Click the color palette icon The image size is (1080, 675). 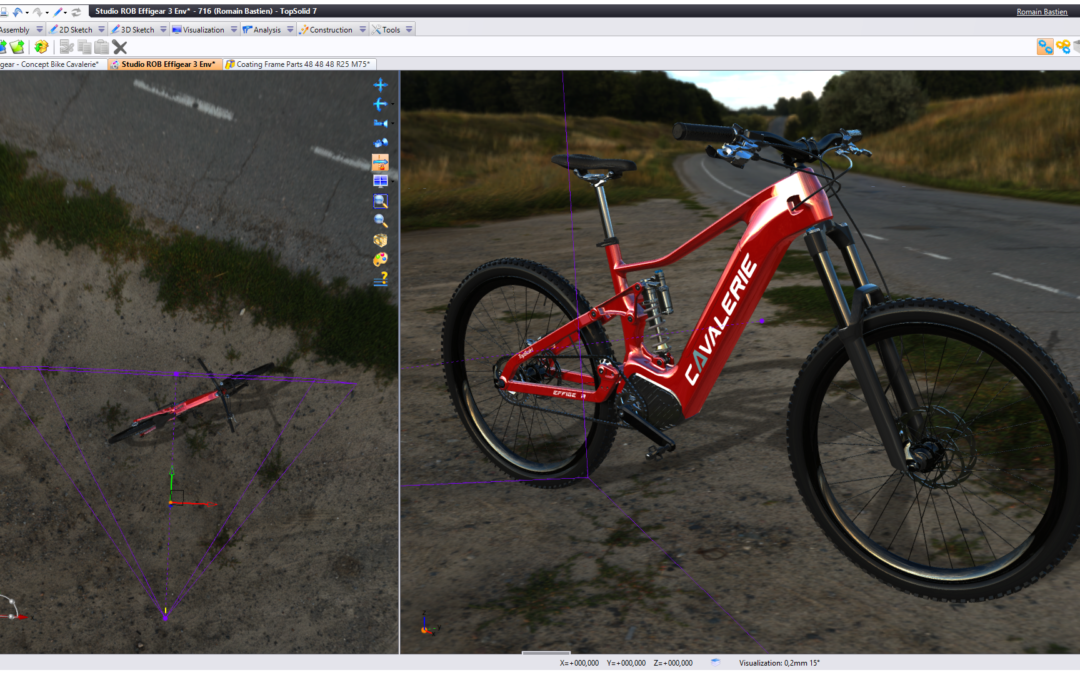380,259
